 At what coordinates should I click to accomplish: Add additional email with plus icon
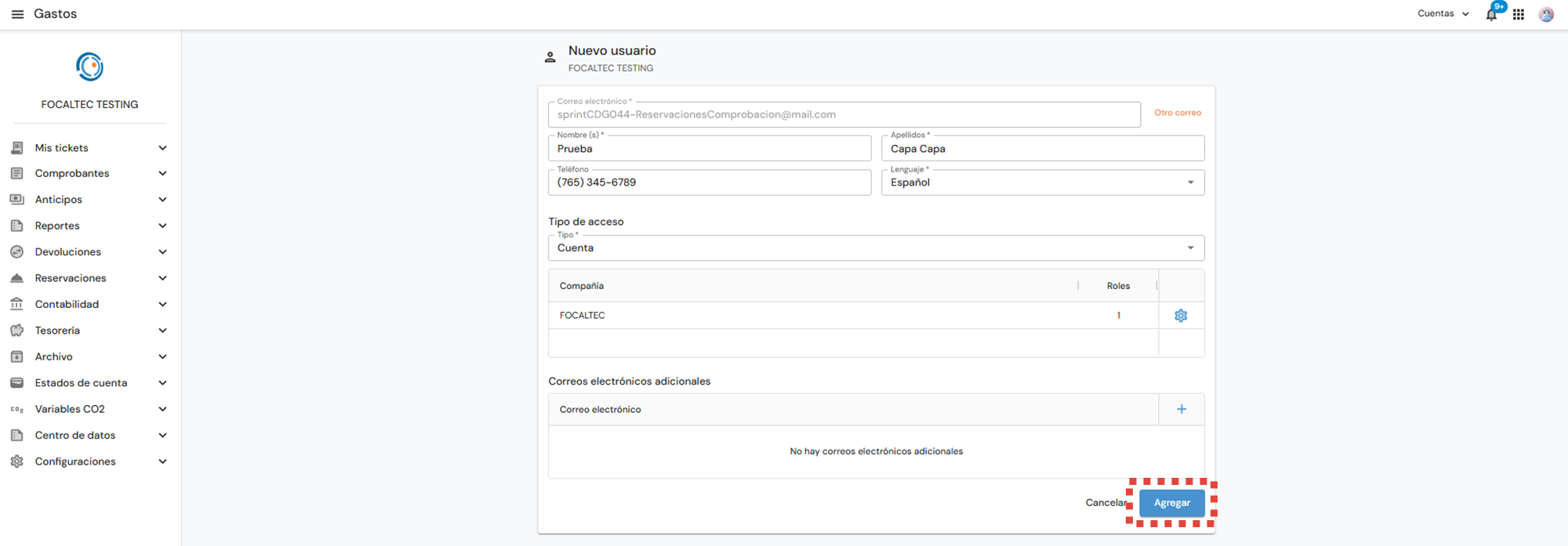point(1181,409)
